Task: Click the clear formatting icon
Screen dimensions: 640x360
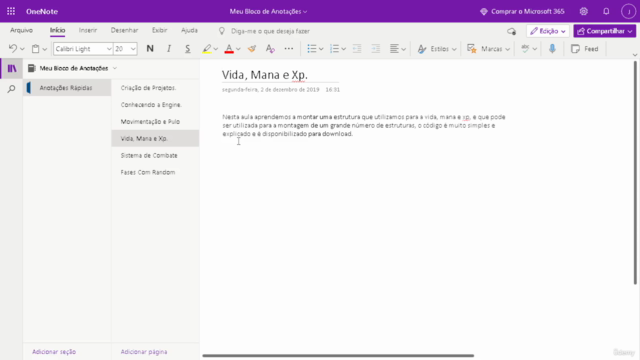Action: 270,49
